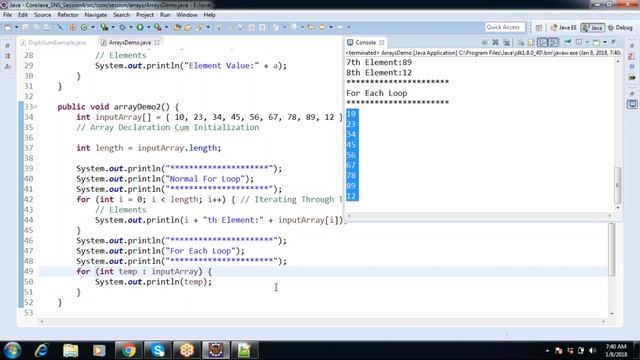Open the File menu

pyautogui.click(x=7, y=15)
